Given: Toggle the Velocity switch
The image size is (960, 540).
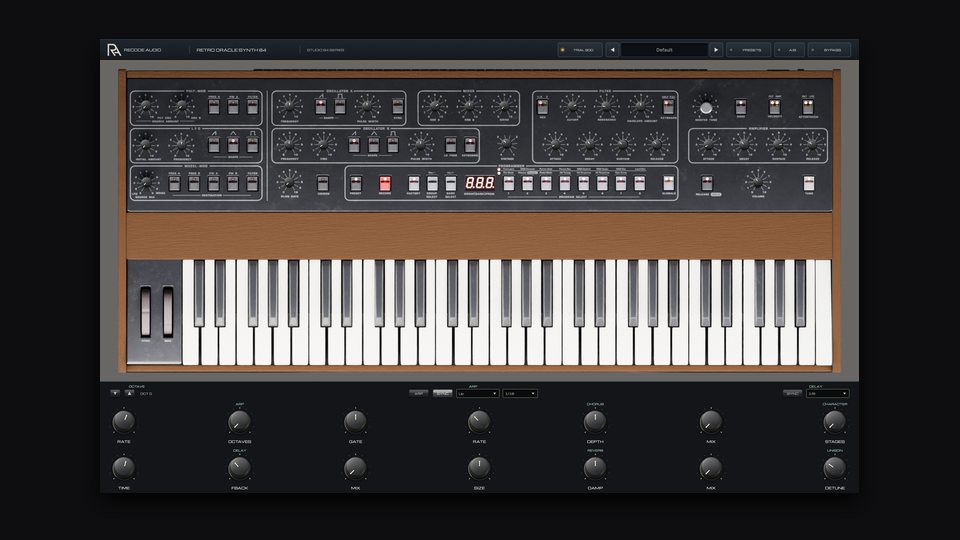Looking at the screenshot, I should point(774,107).
